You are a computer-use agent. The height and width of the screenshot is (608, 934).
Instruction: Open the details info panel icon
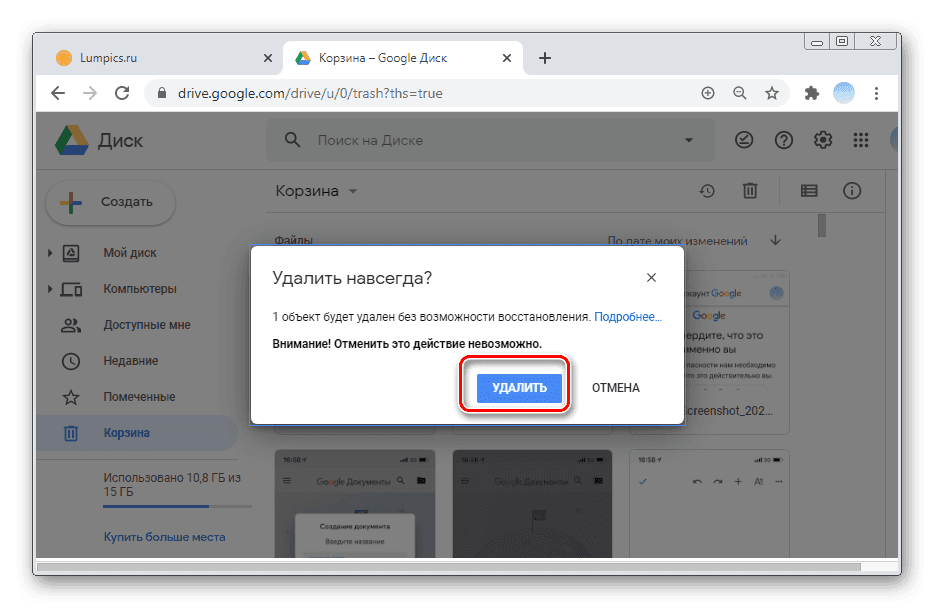[851, 190]
